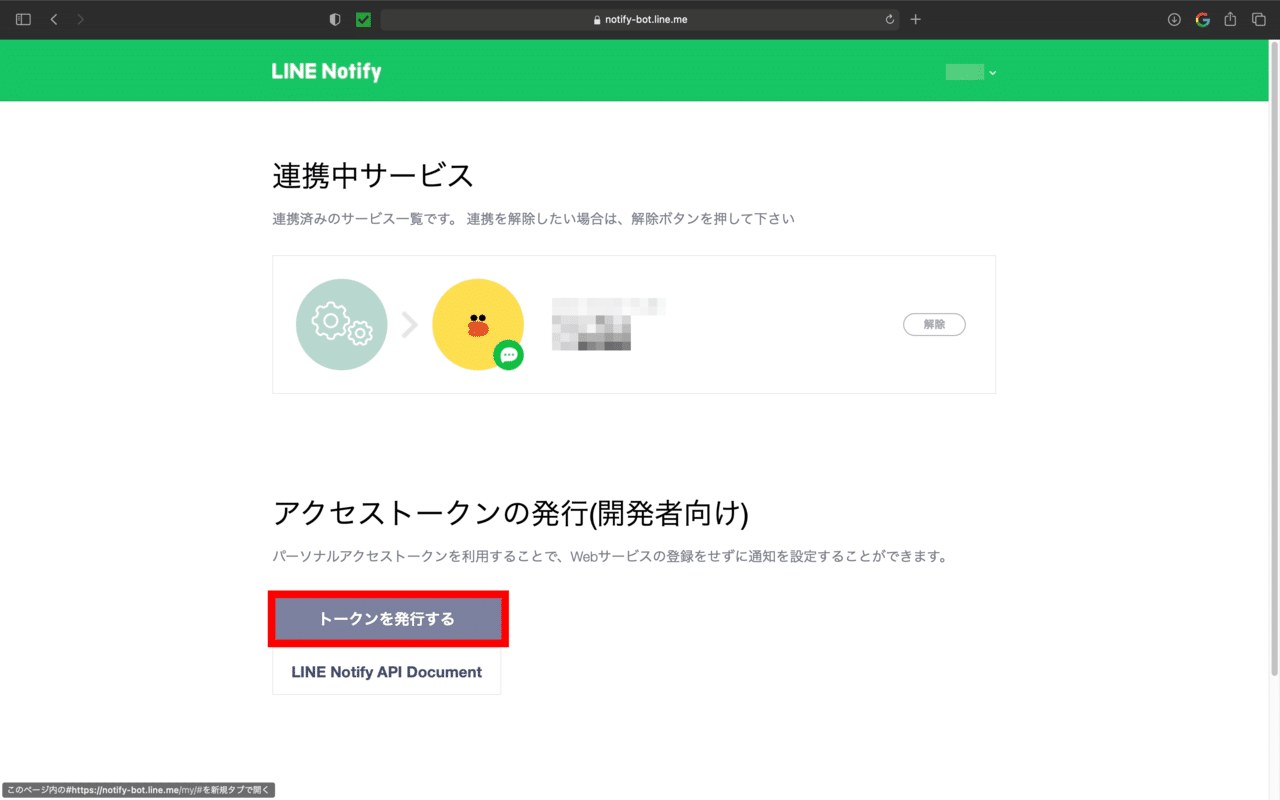This screenshot has height=800, width=1280.
Task: Go forward with the browser forward arrow
Action: [x=80, y=19]
